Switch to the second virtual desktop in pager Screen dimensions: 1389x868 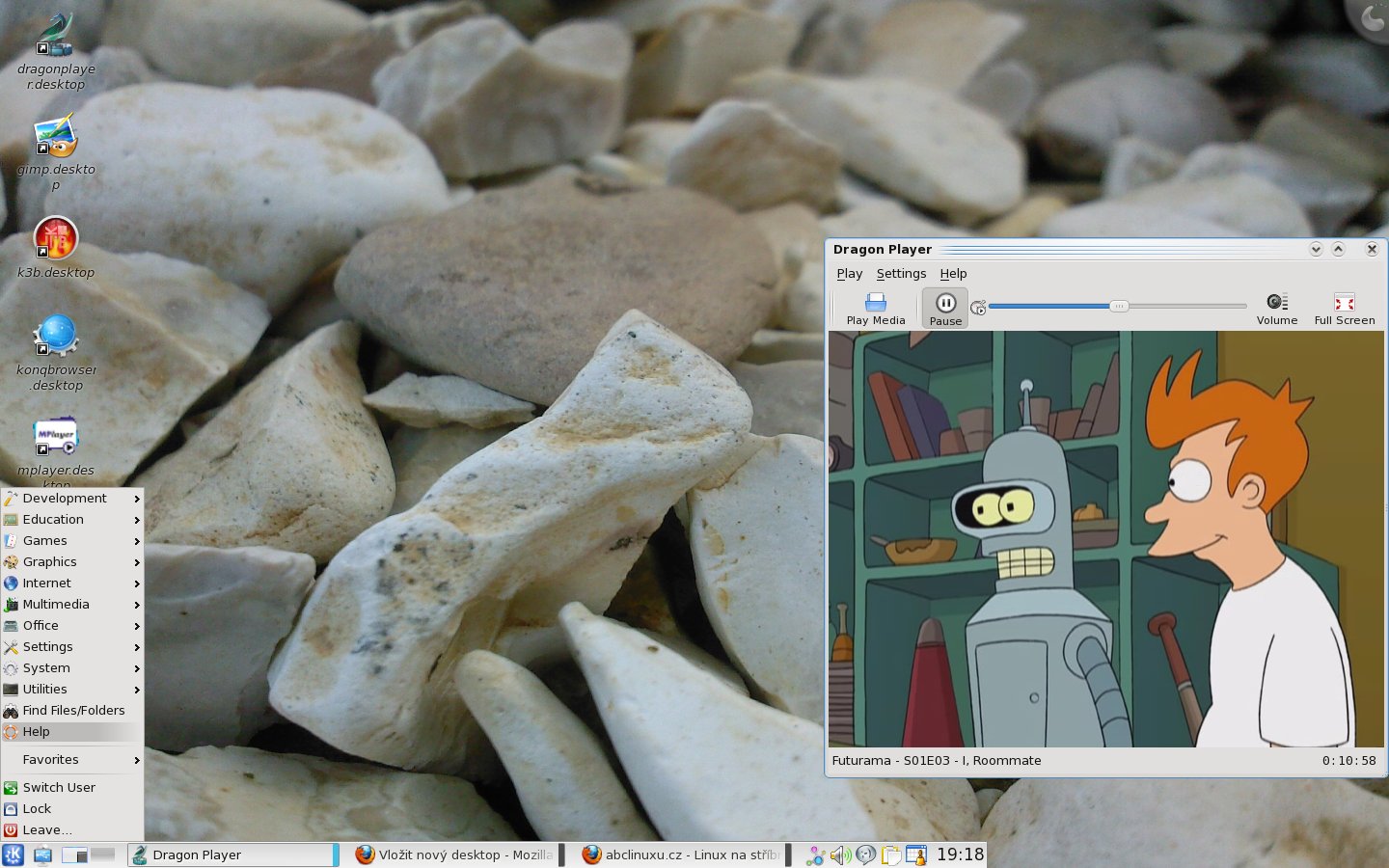[102, 854]
